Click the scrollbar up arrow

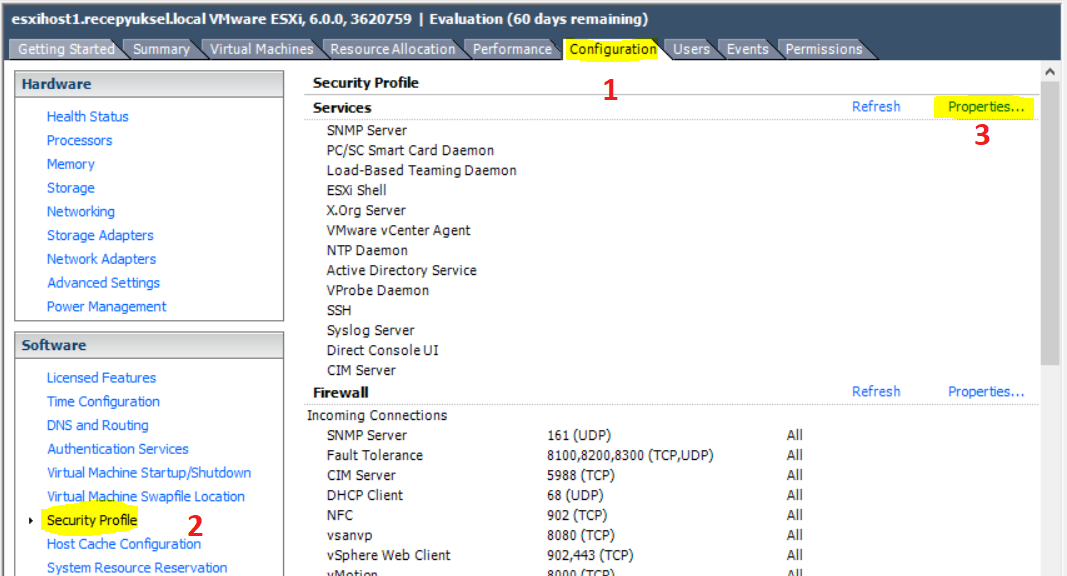tap(1049, 71)
